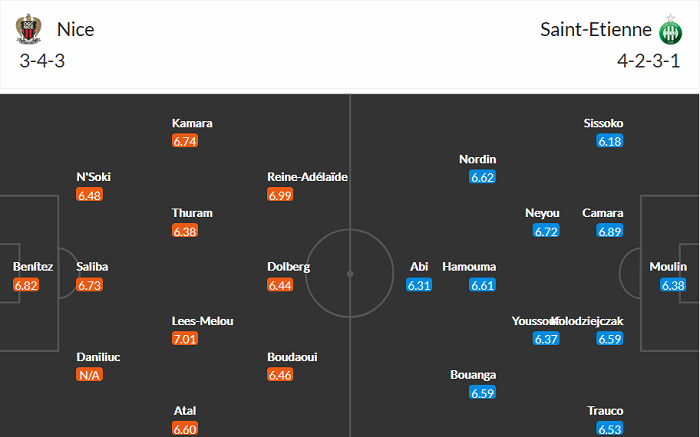
Task: Select goalkeeper Moulin name
Action: (x=667, y=267)
